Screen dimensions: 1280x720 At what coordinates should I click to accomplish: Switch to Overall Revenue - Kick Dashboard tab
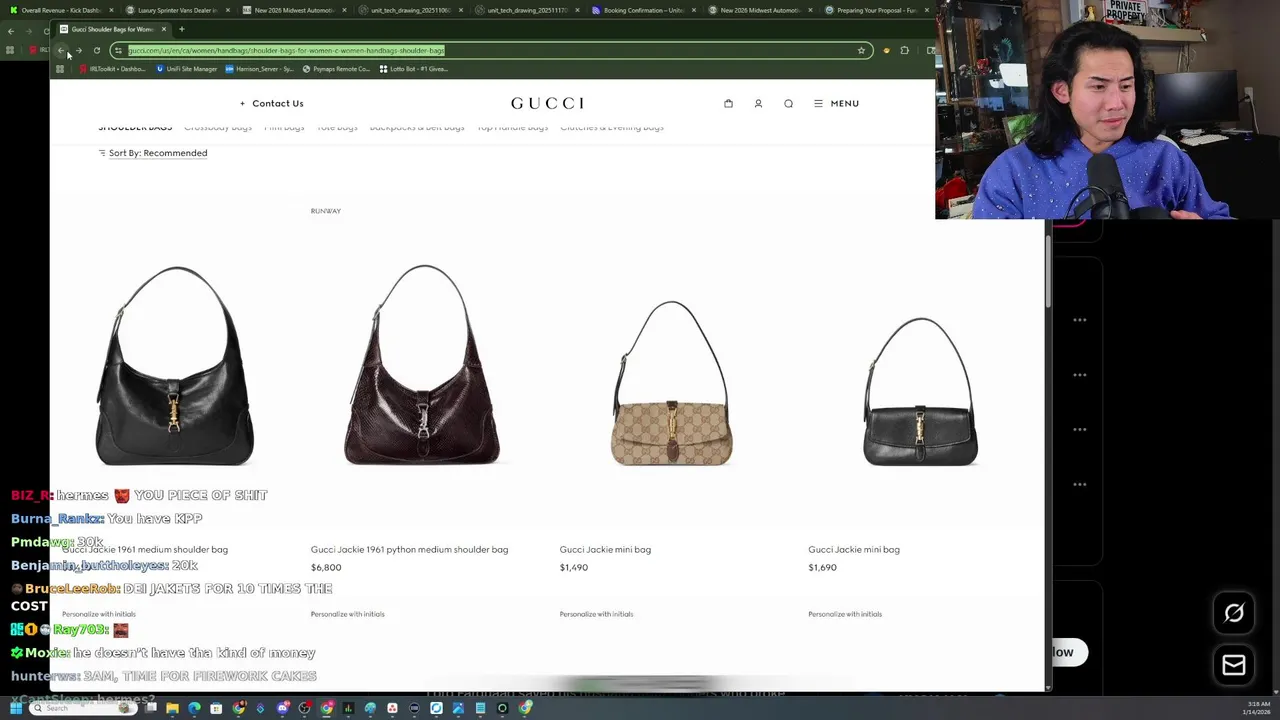[60, 10]
